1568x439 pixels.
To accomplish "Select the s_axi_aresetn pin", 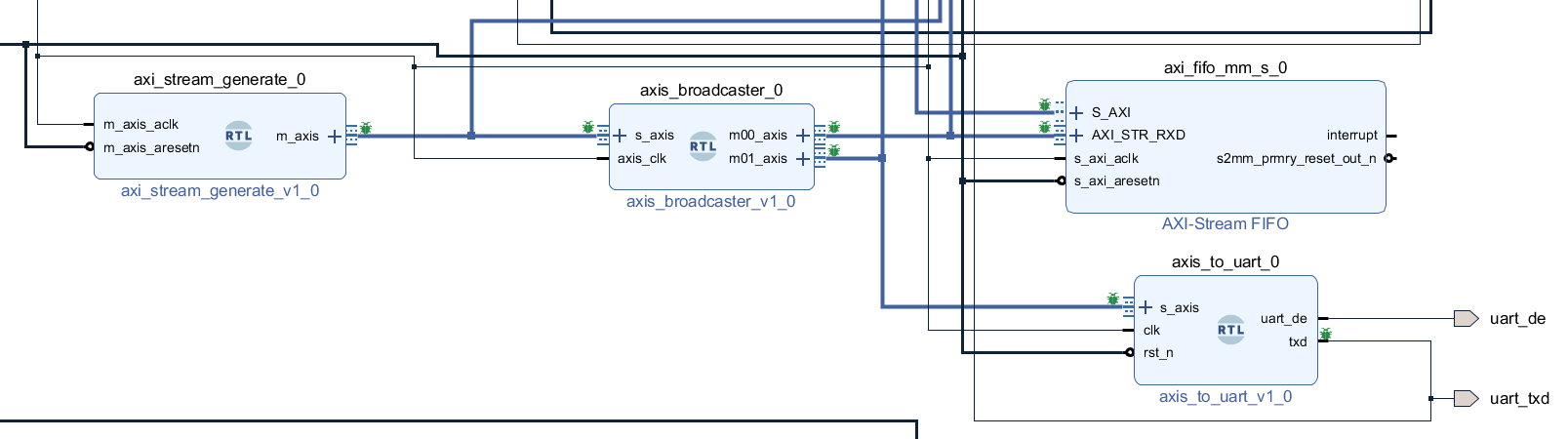I will (1117, 180).
